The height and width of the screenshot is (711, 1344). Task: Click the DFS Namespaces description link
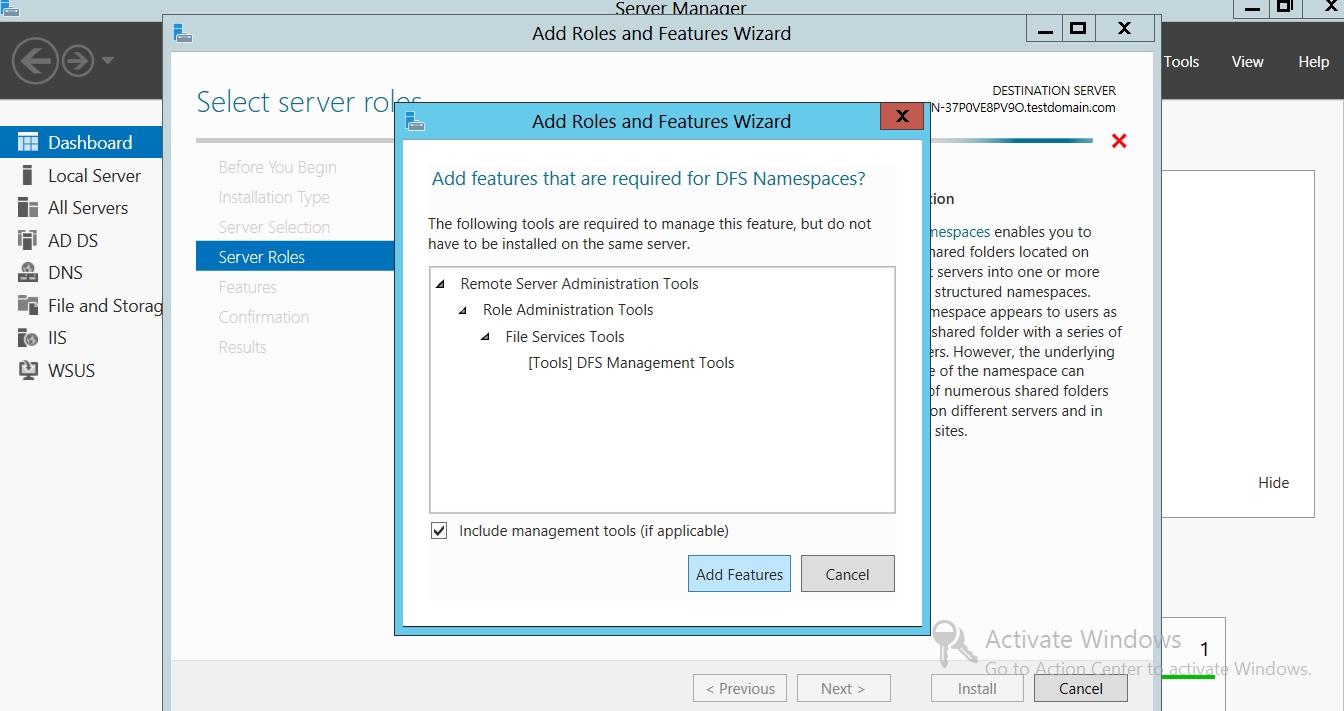tap(960, 232)
